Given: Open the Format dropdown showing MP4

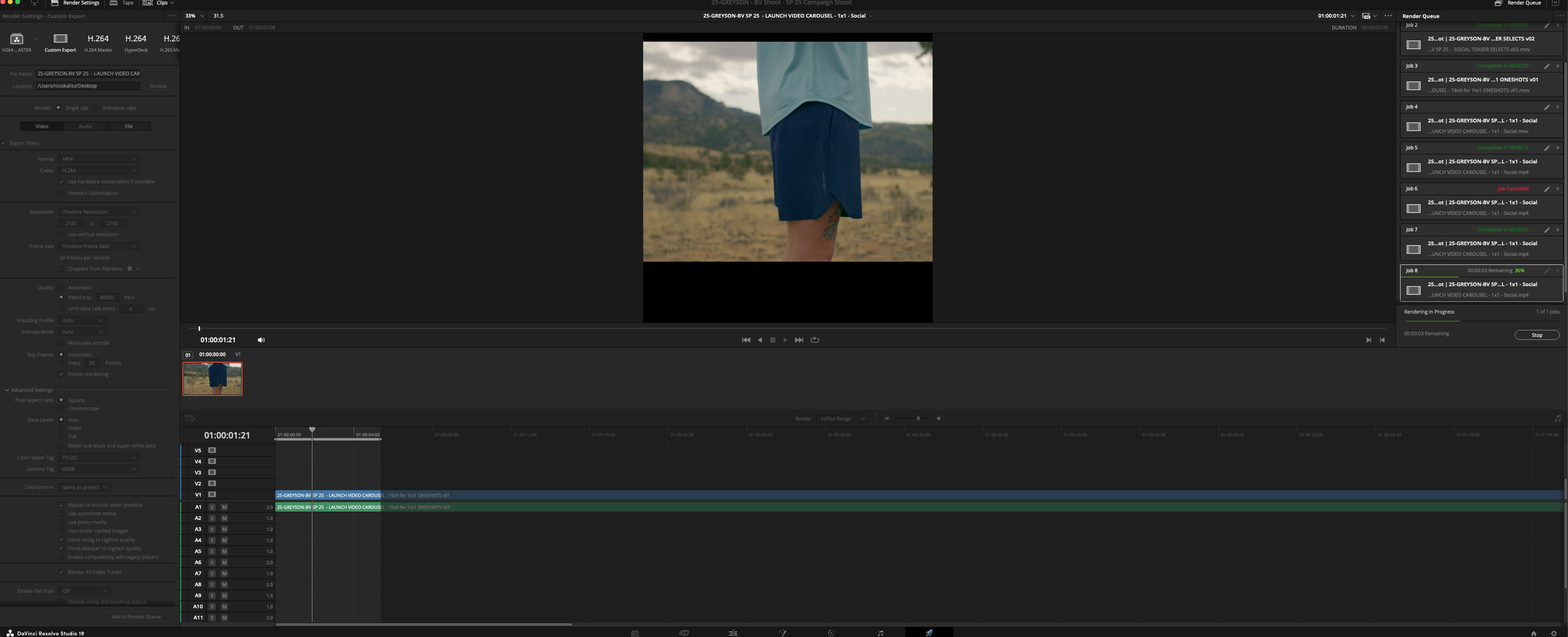Looking at the screenshot, I should click(99, 159).
